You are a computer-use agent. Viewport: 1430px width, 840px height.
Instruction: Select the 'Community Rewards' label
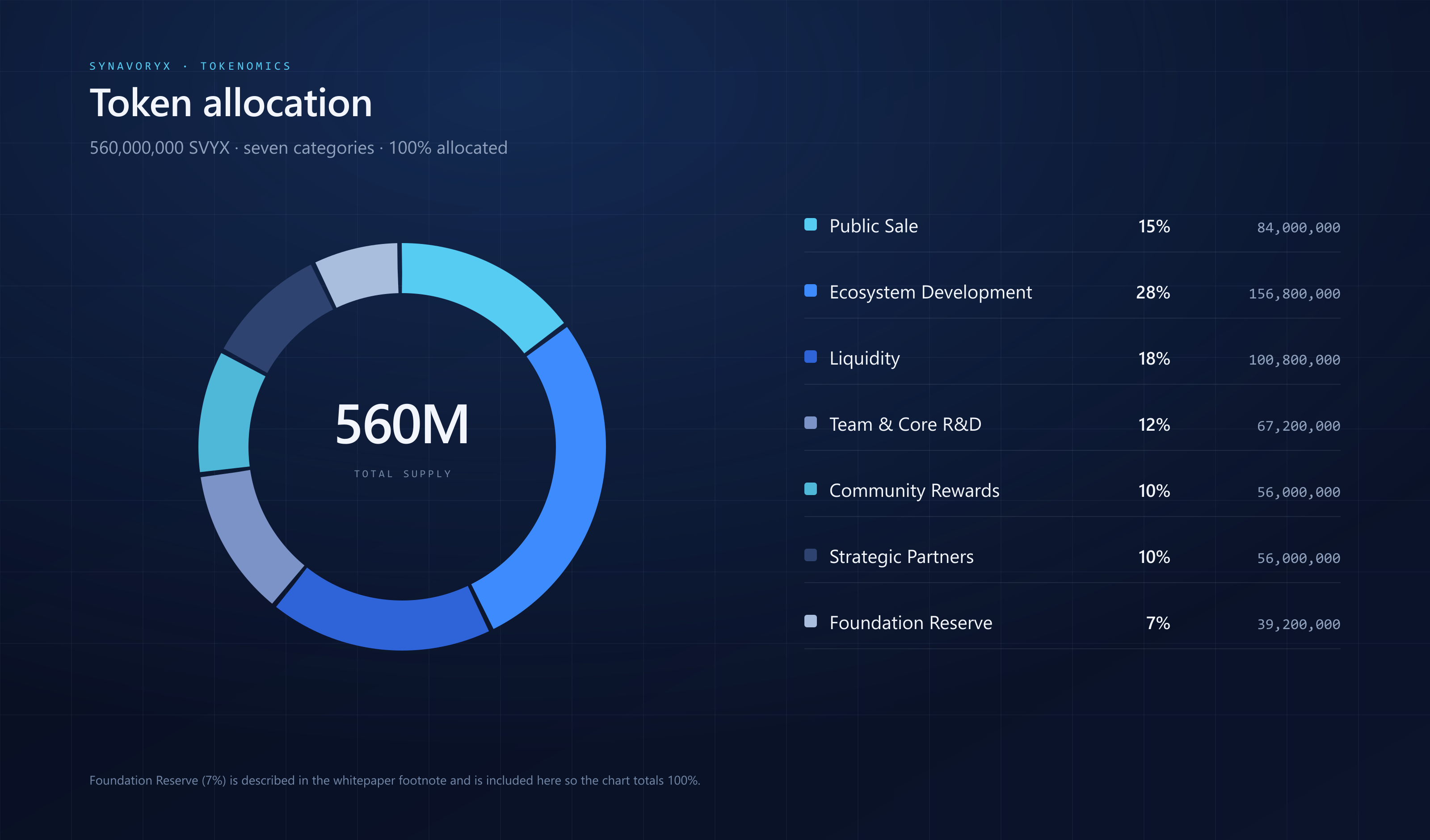914,491
